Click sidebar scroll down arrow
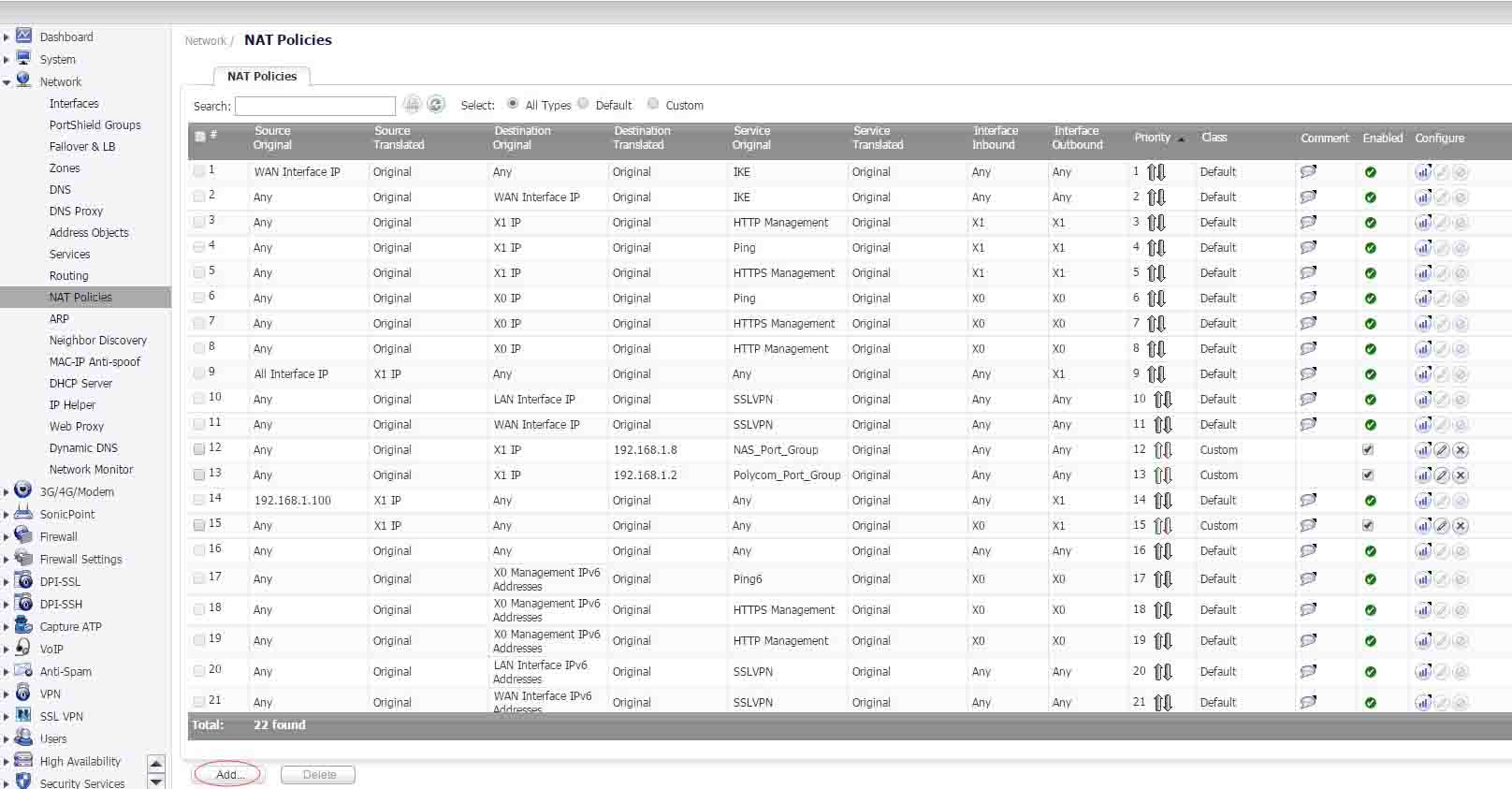 pyautogui.click(x=156, y=781)
